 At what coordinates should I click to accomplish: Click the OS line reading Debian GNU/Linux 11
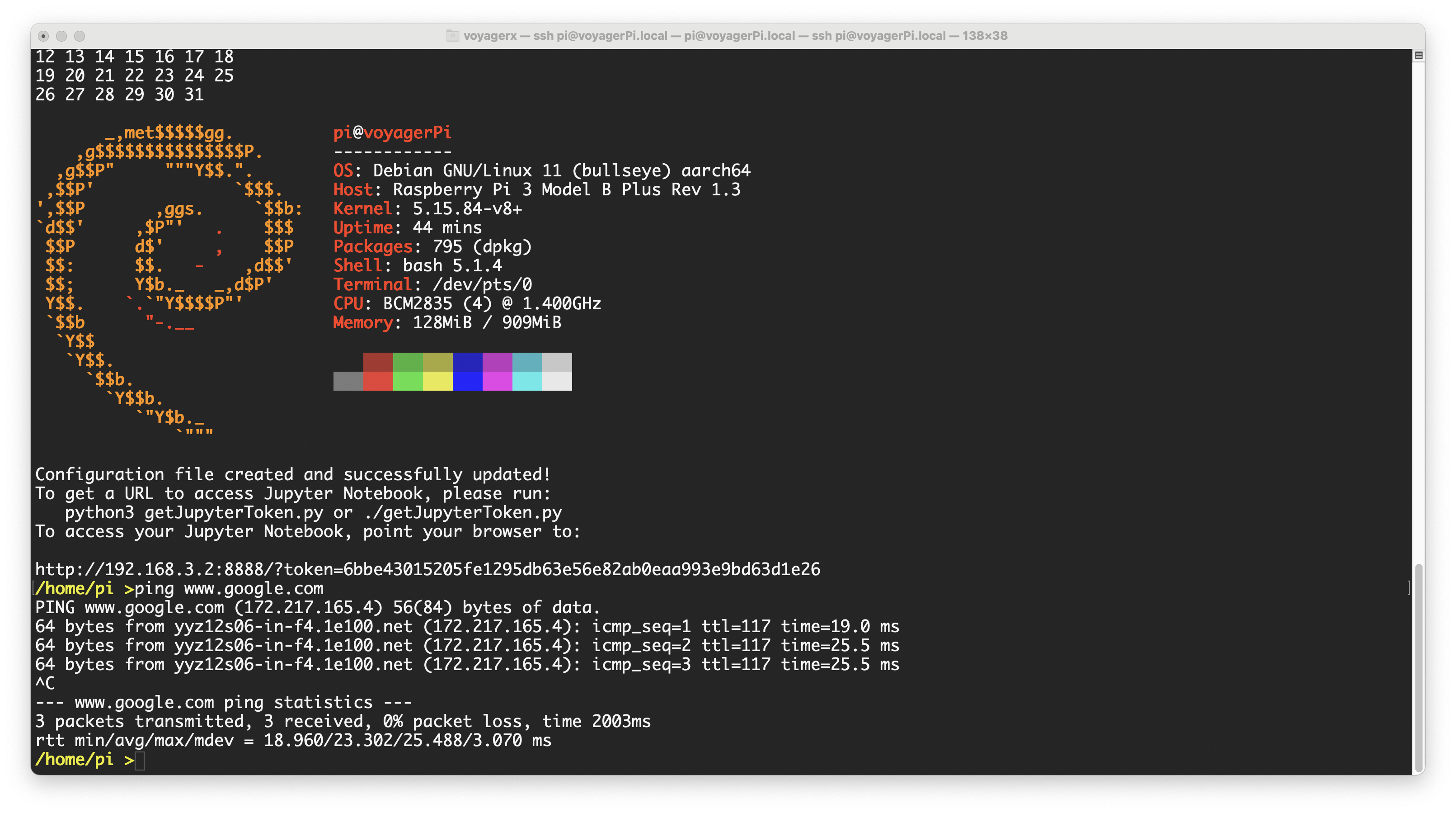coord(541,170)
